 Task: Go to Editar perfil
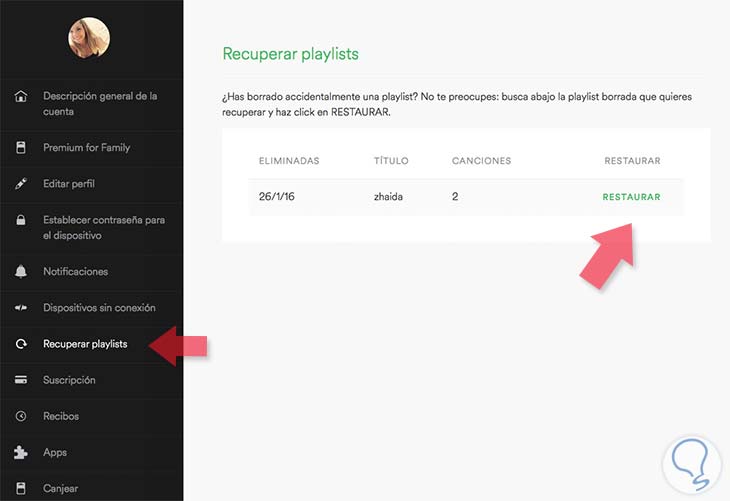69,184
